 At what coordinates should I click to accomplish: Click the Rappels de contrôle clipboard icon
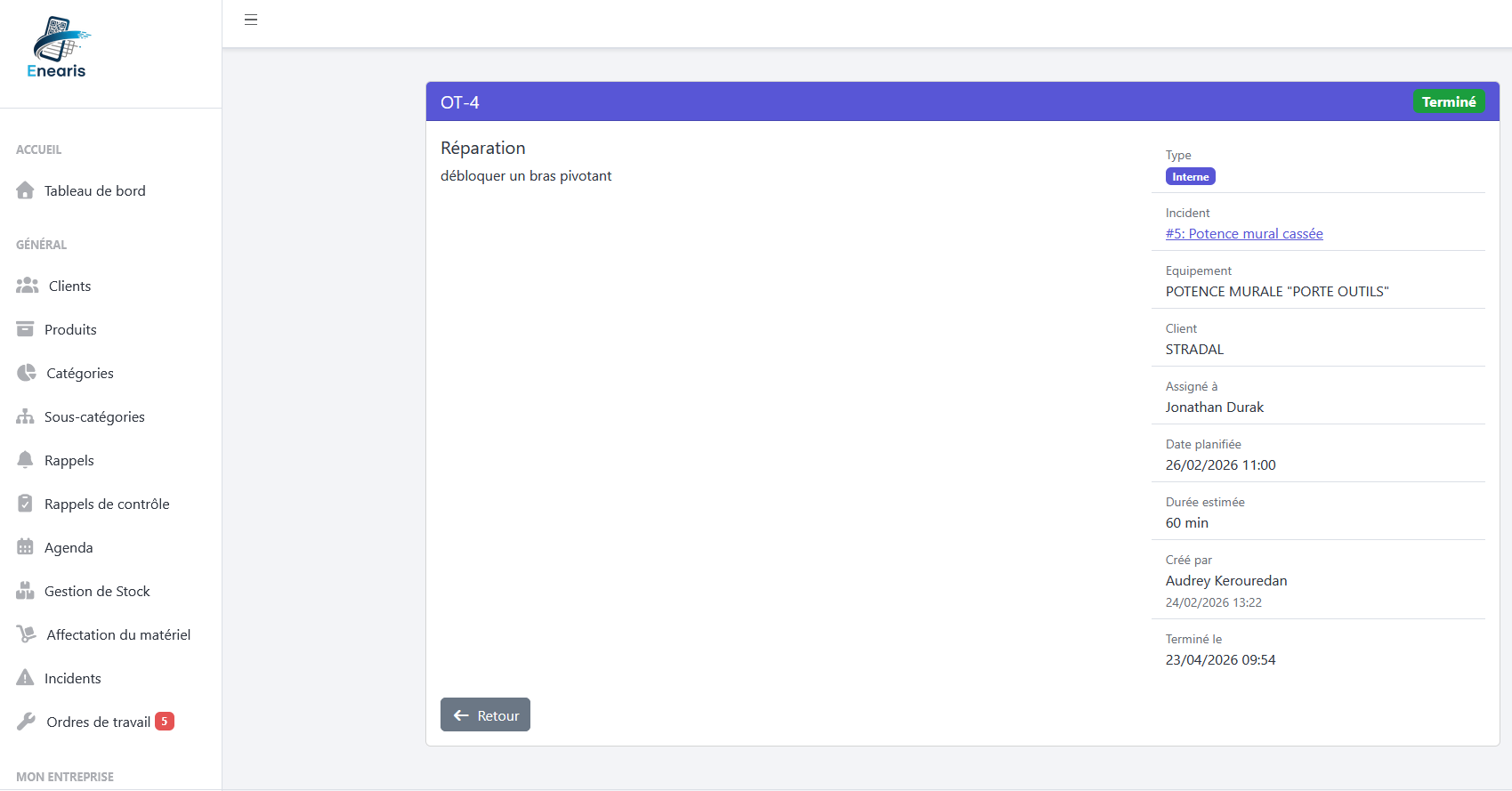tap(25, 504)
